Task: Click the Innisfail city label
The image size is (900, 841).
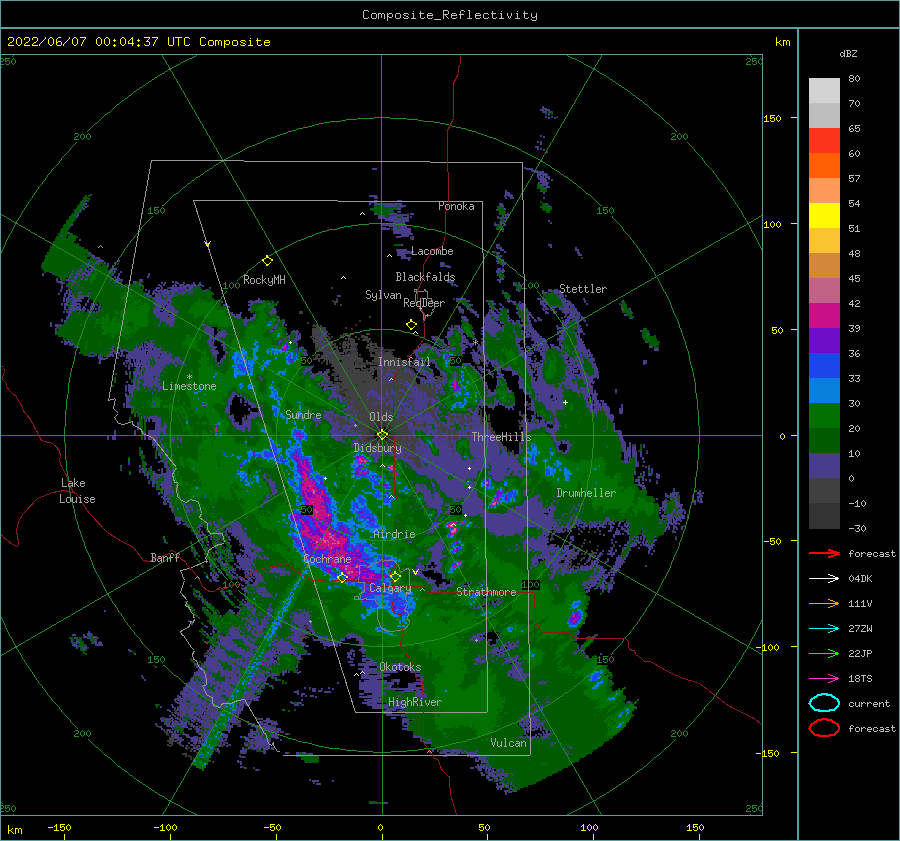Action: pyautogui.click(x=404, y=362)
